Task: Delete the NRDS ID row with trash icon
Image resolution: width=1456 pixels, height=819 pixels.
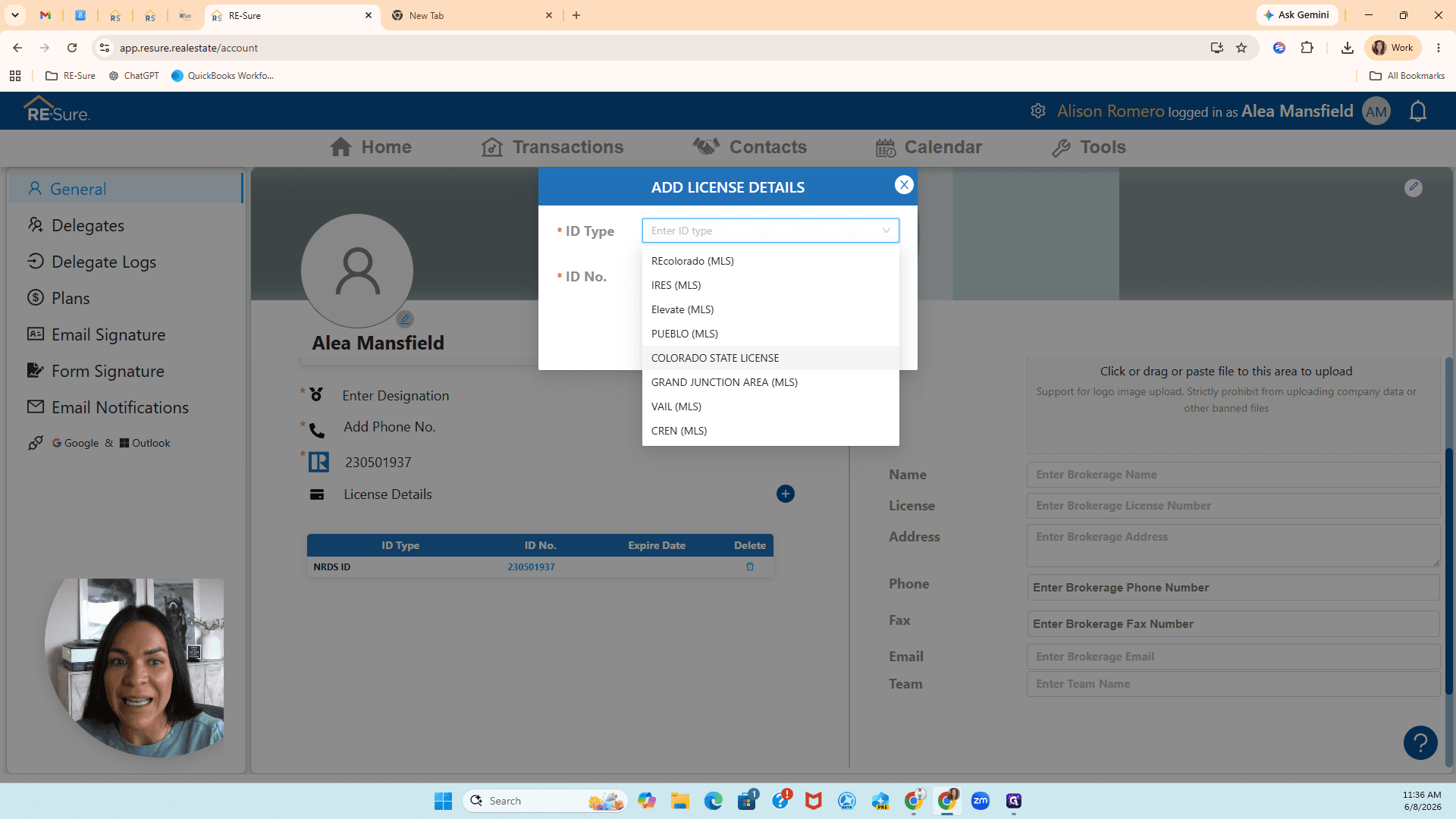Action: point(750,566)
